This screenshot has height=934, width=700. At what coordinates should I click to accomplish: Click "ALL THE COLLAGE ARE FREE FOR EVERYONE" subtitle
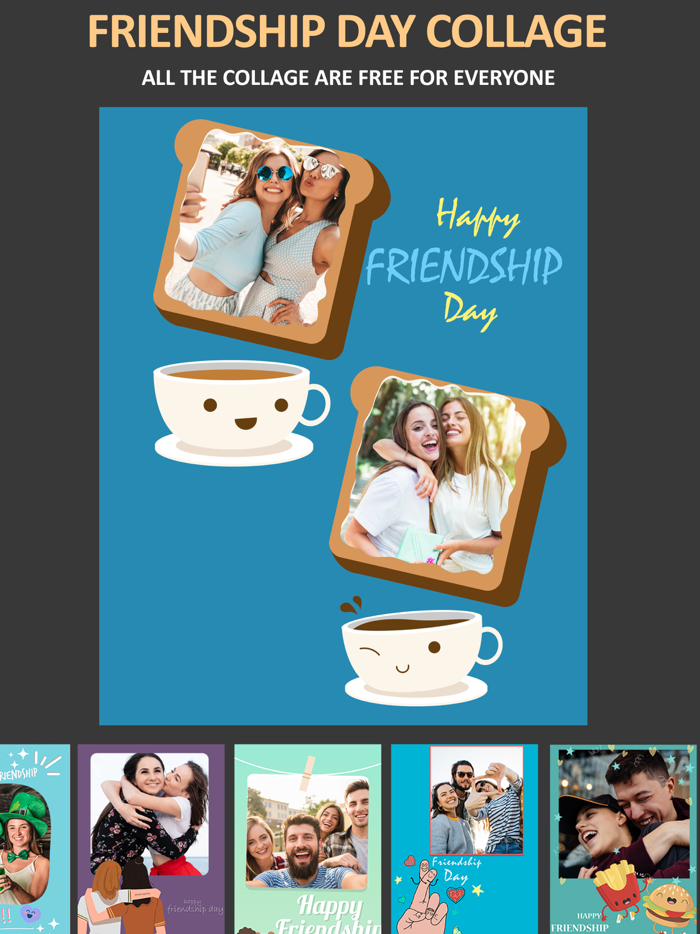point(349,77)
